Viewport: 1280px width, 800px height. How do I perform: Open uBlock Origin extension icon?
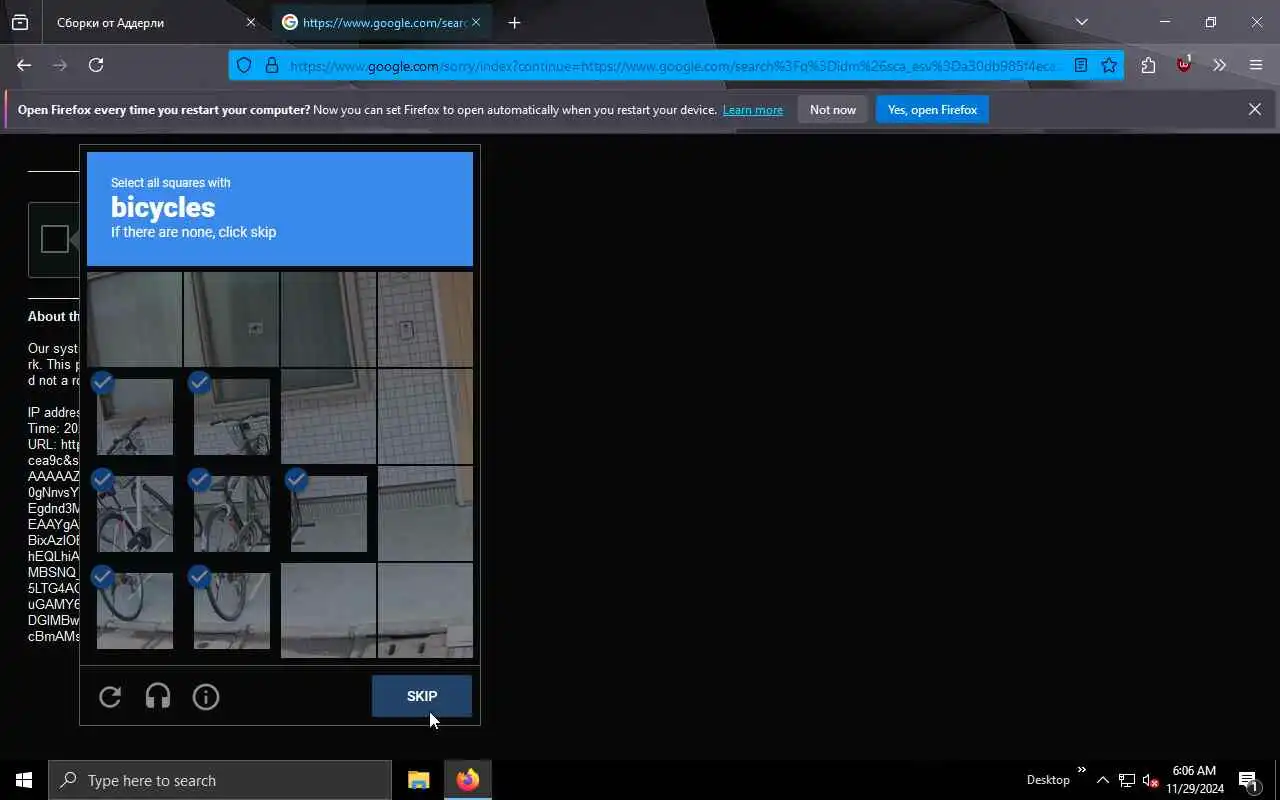1184,65
